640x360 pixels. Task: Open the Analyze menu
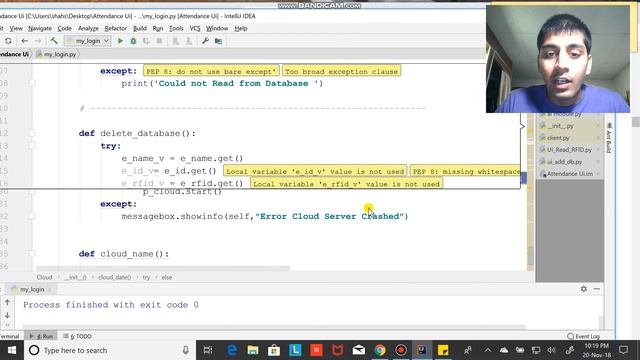88,28
